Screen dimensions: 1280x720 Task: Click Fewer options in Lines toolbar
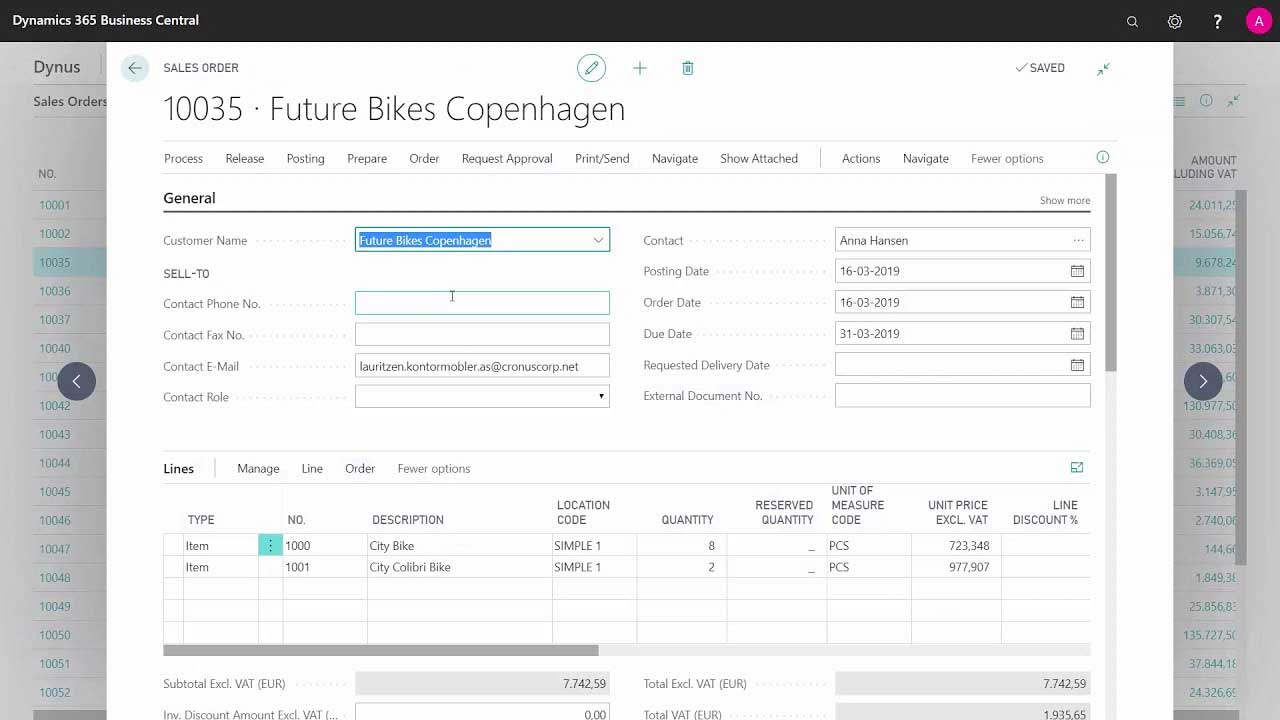click(x=433, y=468)
